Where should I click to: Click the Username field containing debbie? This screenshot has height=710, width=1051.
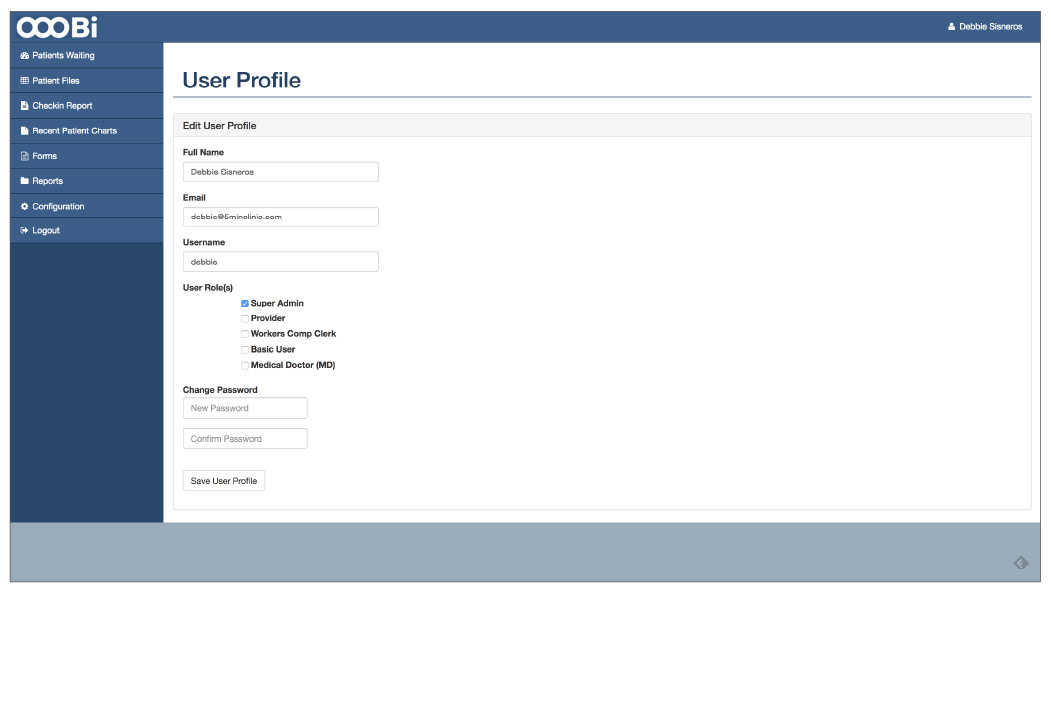coord(280,261)
